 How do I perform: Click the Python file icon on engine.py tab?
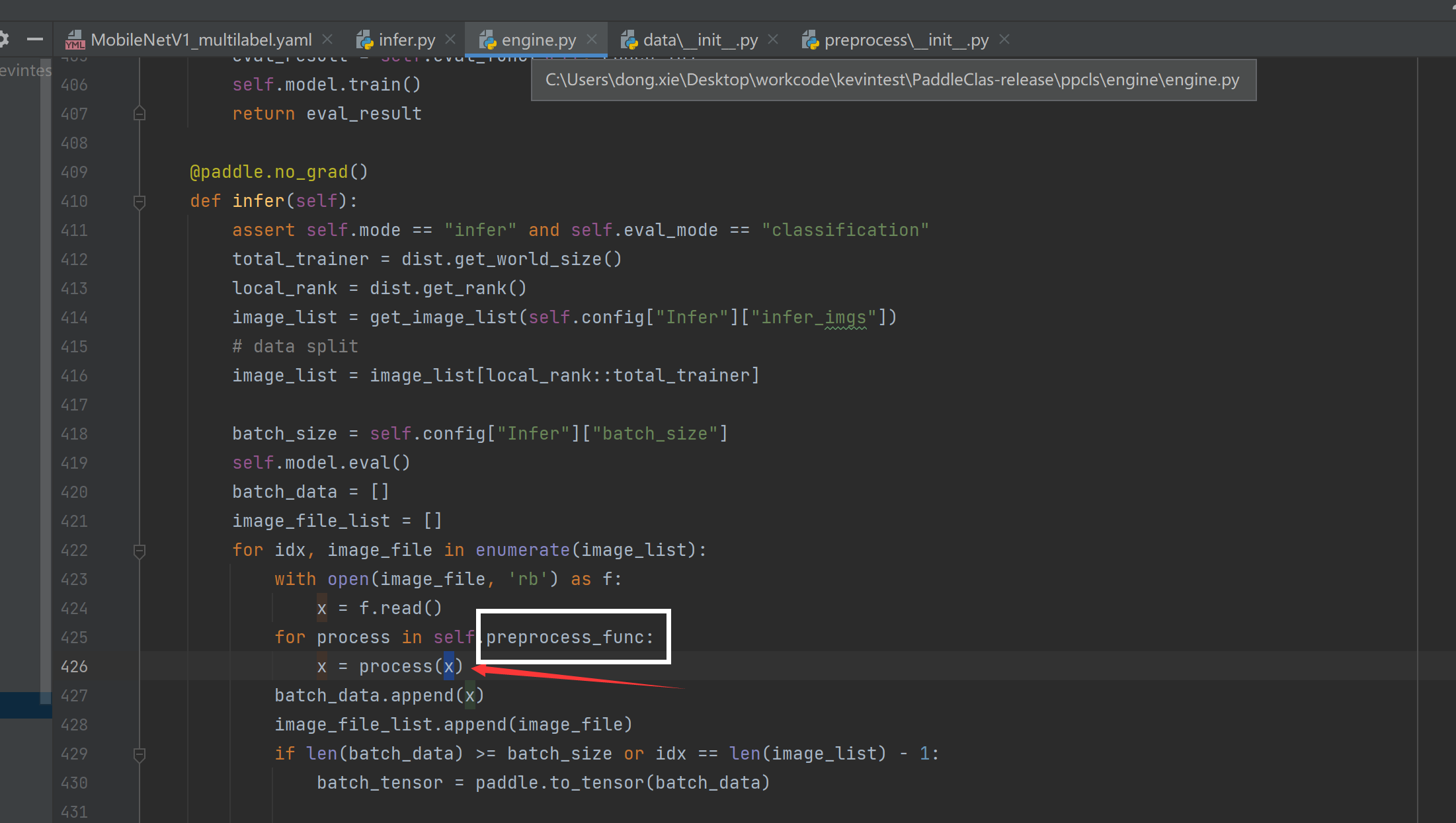click(x=487, y=40)
